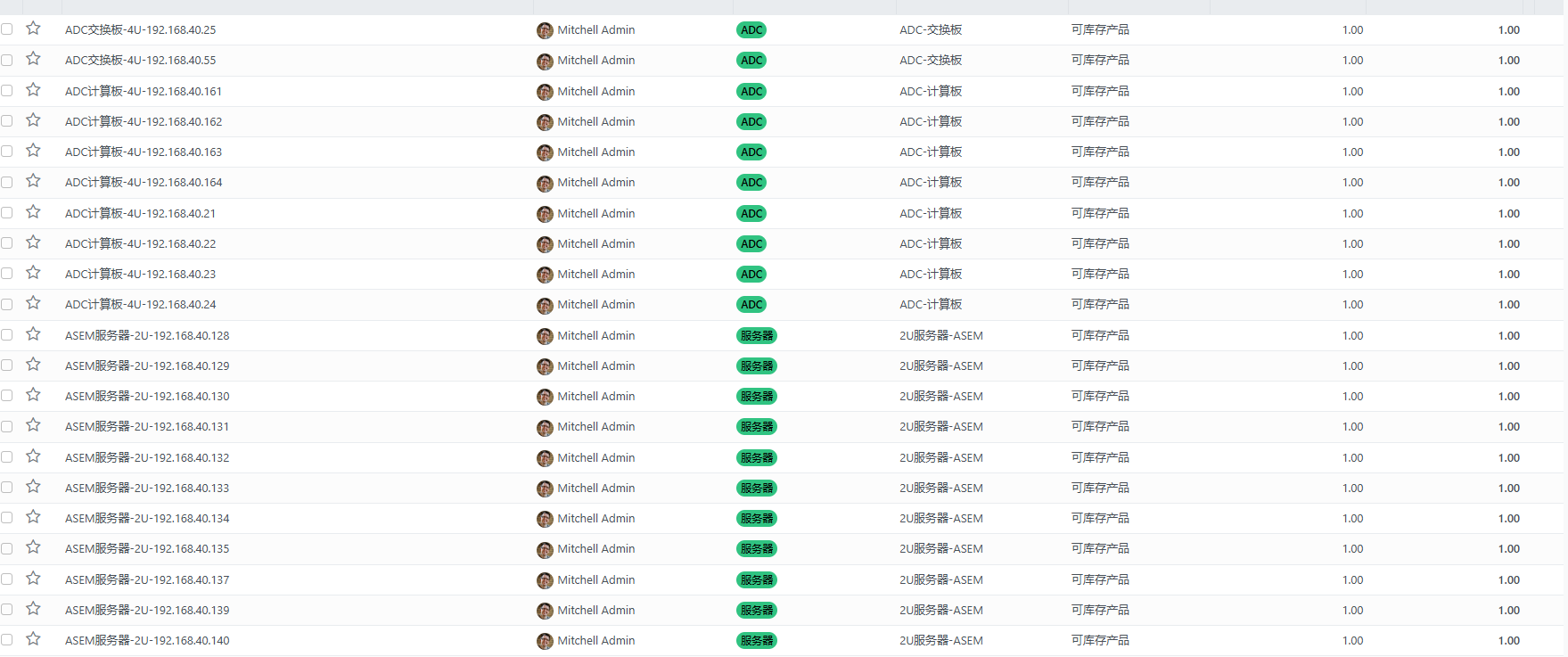
Task: Open product ASEM服务器-2U-192.168.40.134
Action: click(x=147, y=519)
